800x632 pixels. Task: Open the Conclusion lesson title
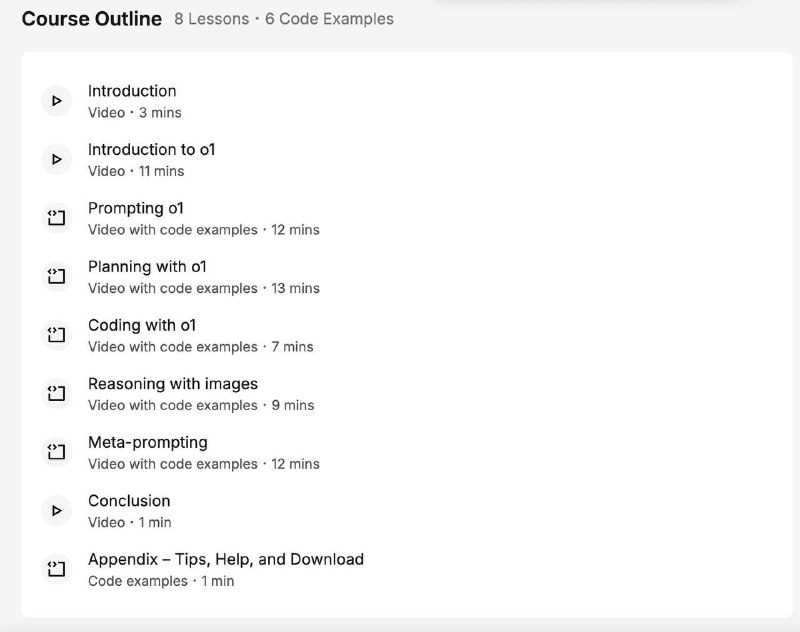pos(129,501)
